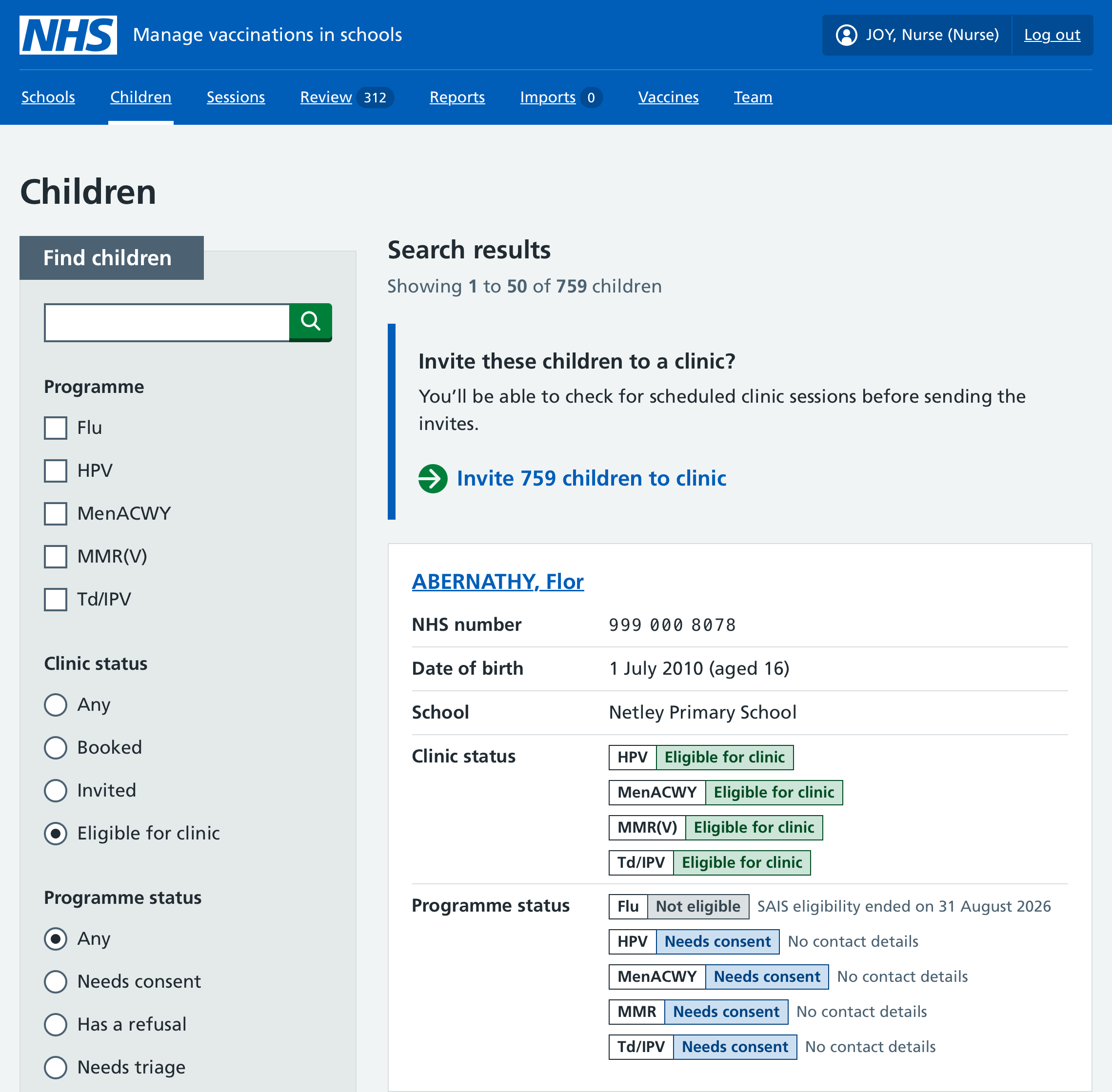Select Any under Clinic status
The image size is (1112, 1092).
coord(56,705)
